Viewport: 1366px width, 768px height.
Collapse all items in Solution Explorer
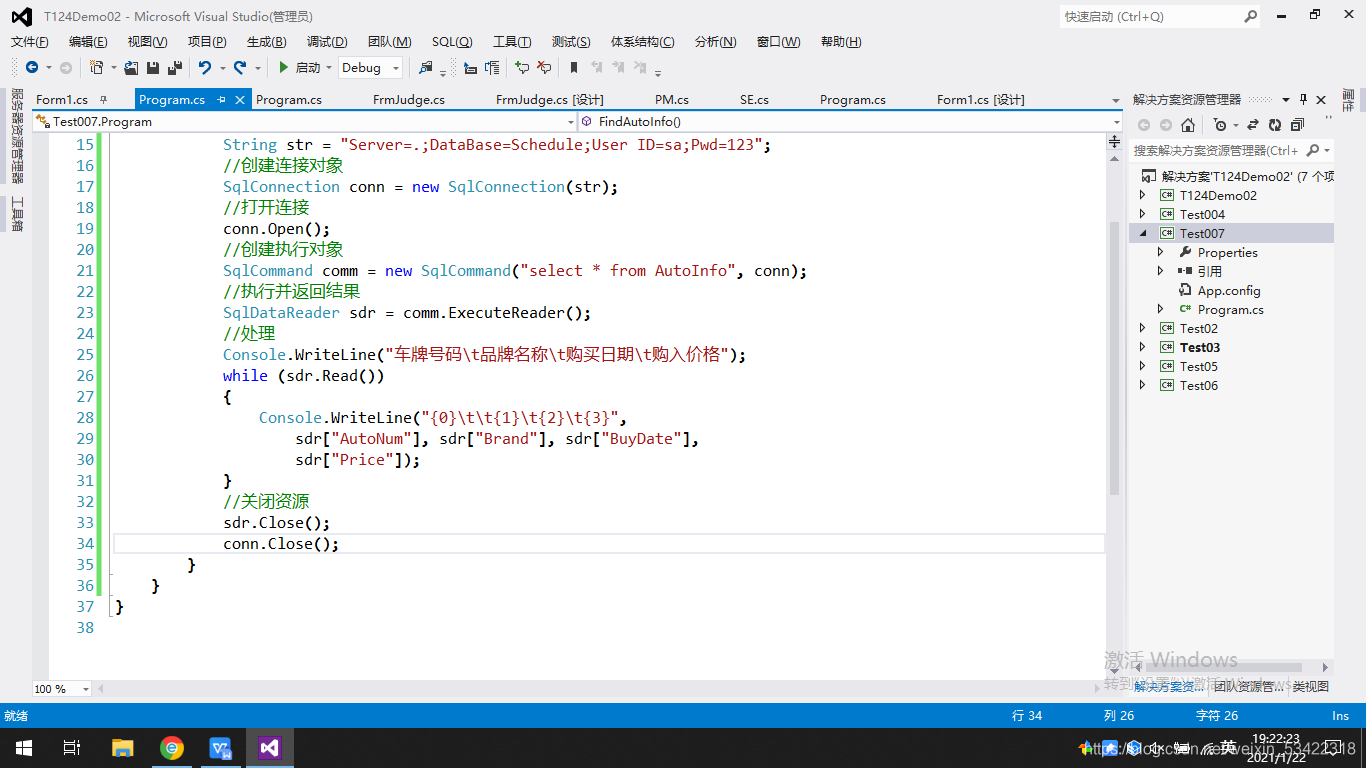(x=1297, y=125)
